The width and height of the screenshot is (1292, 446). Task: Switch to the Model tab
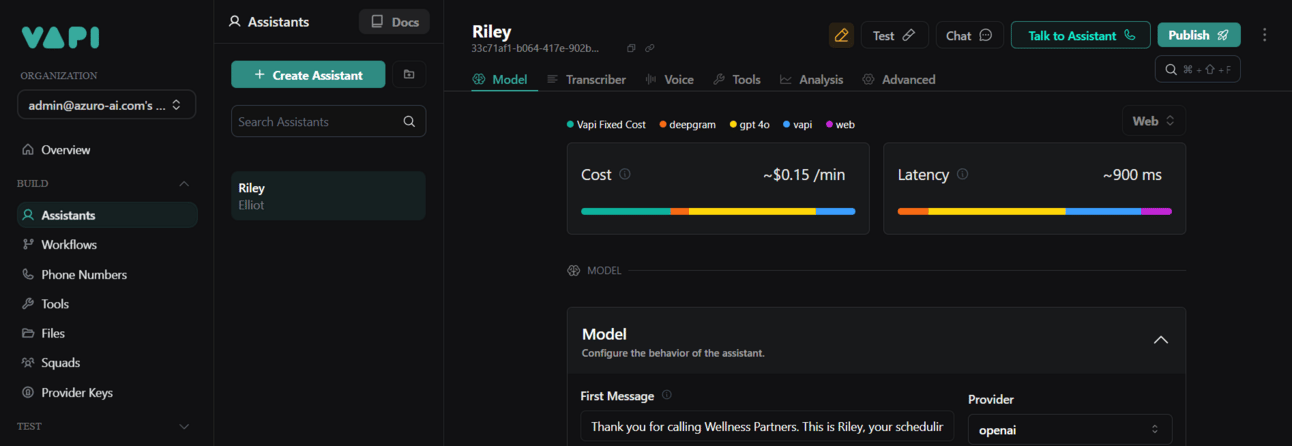coord(500,79)
